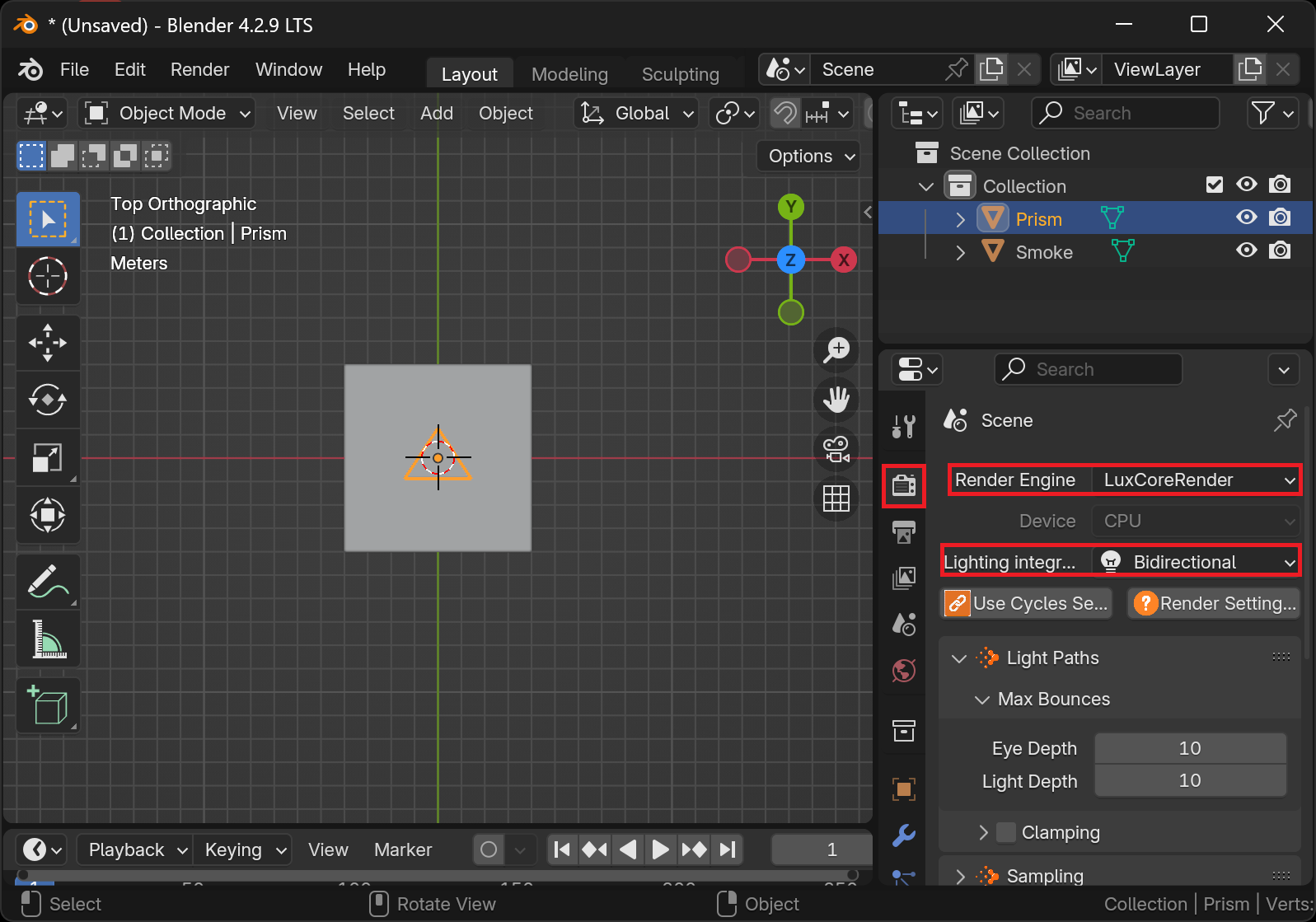Select the Rotate tool
The height and width of the screenshot is (922, 1316).
[48, 400]
